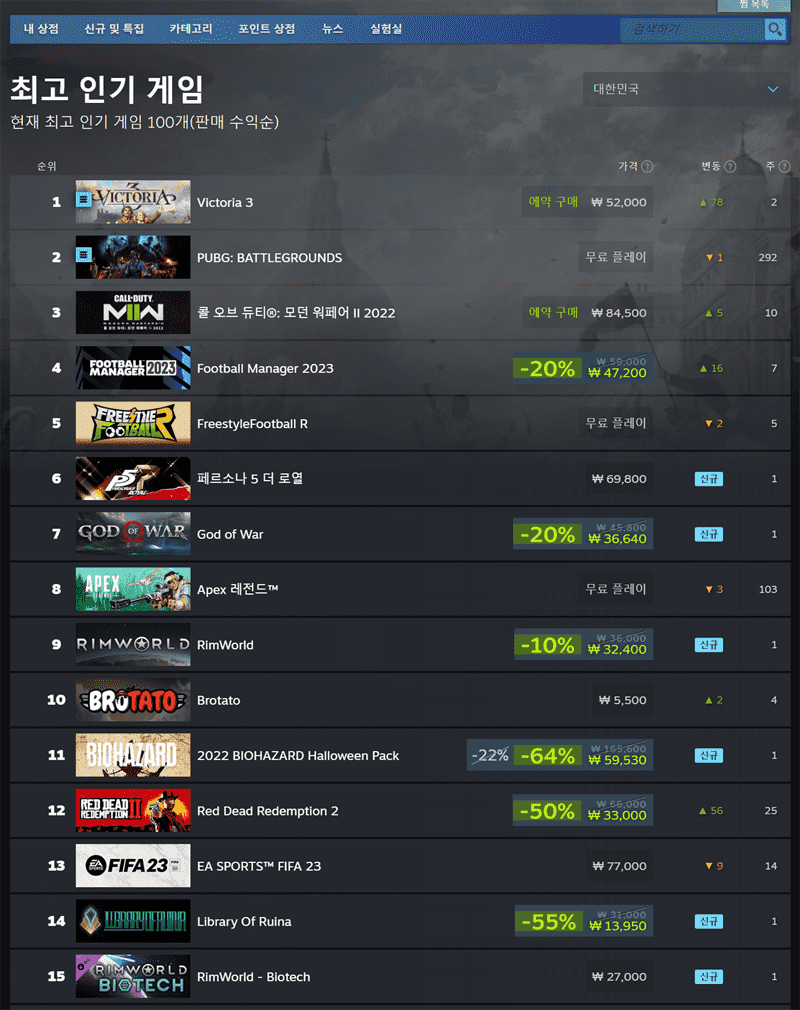Viewport: 800px width, 1010px height.
Task: Click the 찜 목록 wishlist button
Action: click(x=754, y=5)
